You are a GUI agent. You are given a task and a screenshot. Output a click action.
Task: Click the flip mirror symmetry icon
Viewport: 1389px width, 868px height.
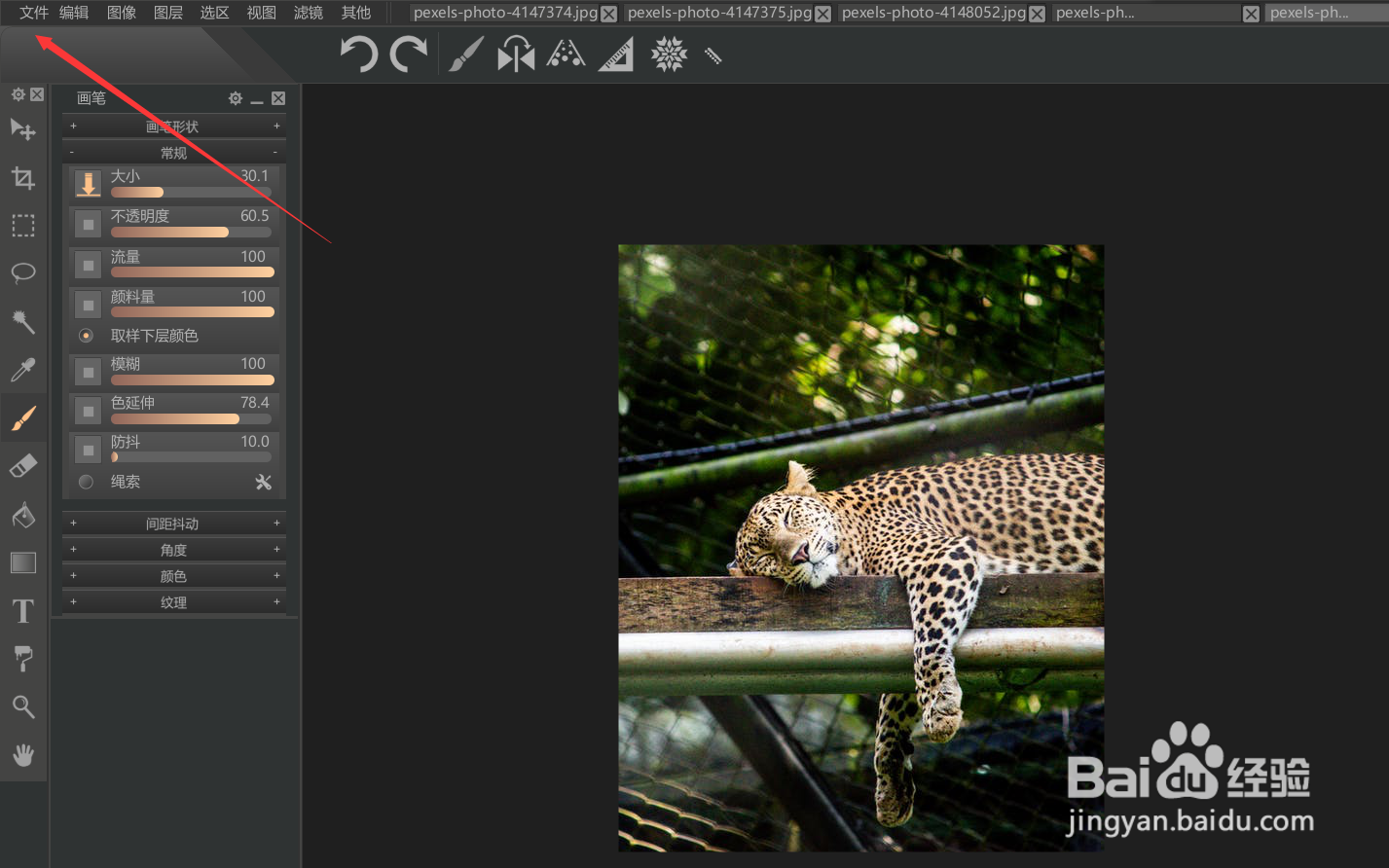[516, 54]
